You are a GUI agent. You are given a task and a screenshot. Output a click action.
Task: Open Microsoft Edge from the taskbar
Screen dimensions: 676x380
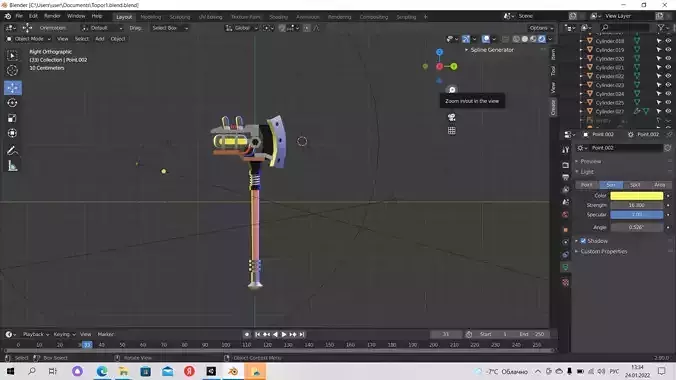pos(102,371)
